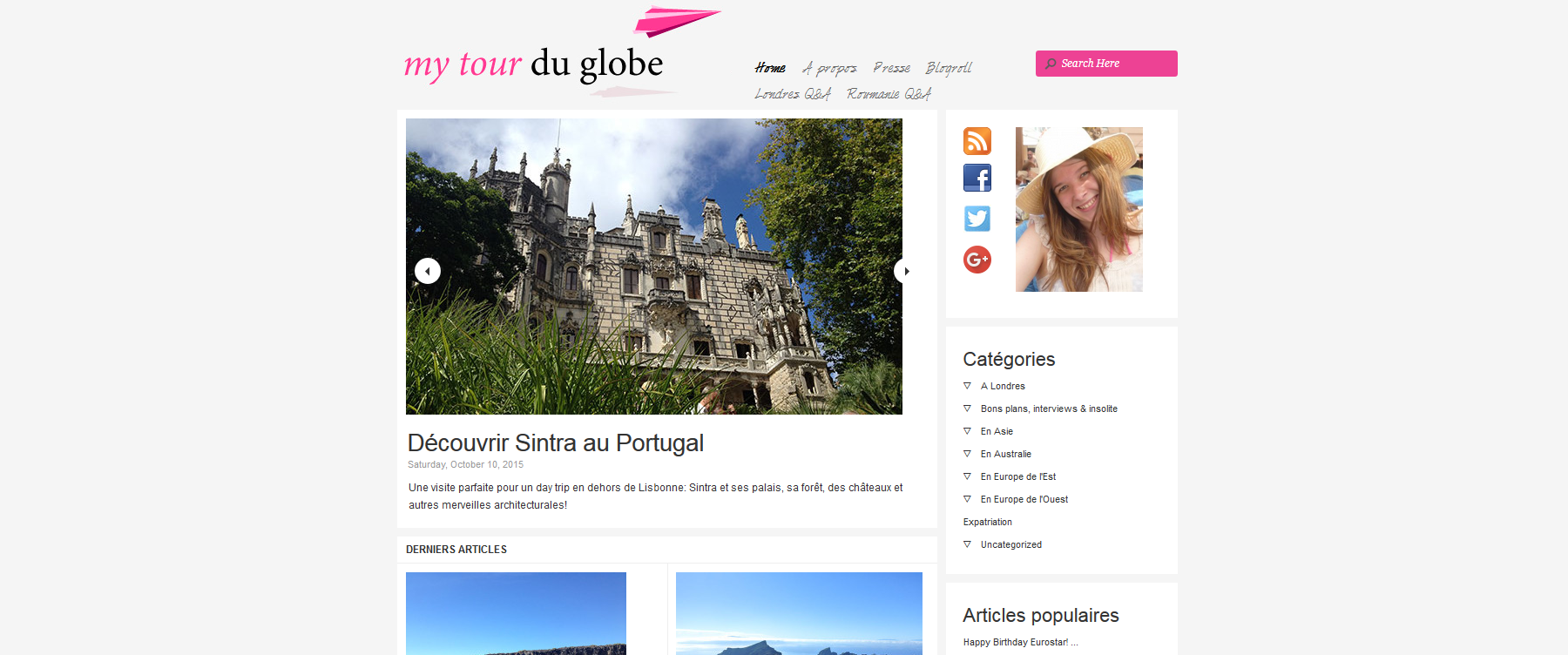The height and width of the screenshot is (655, 1568).
Task: Open the En Europe de l'Ouest link
Action: pos(1024,499)
